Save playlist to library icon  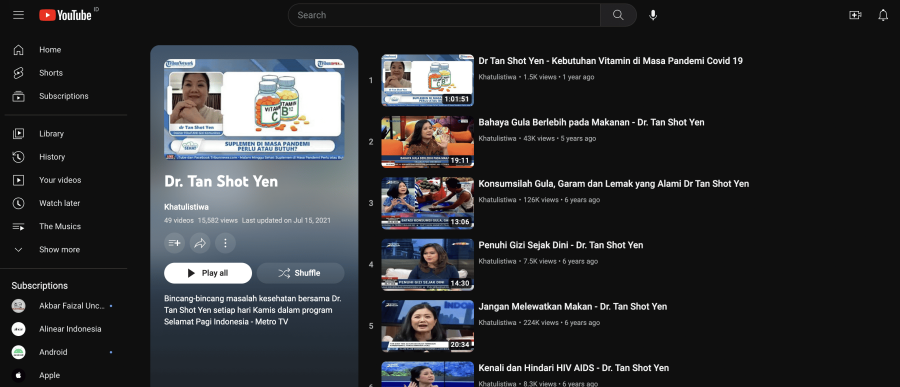pyautogui.click(x=174, y=243)
